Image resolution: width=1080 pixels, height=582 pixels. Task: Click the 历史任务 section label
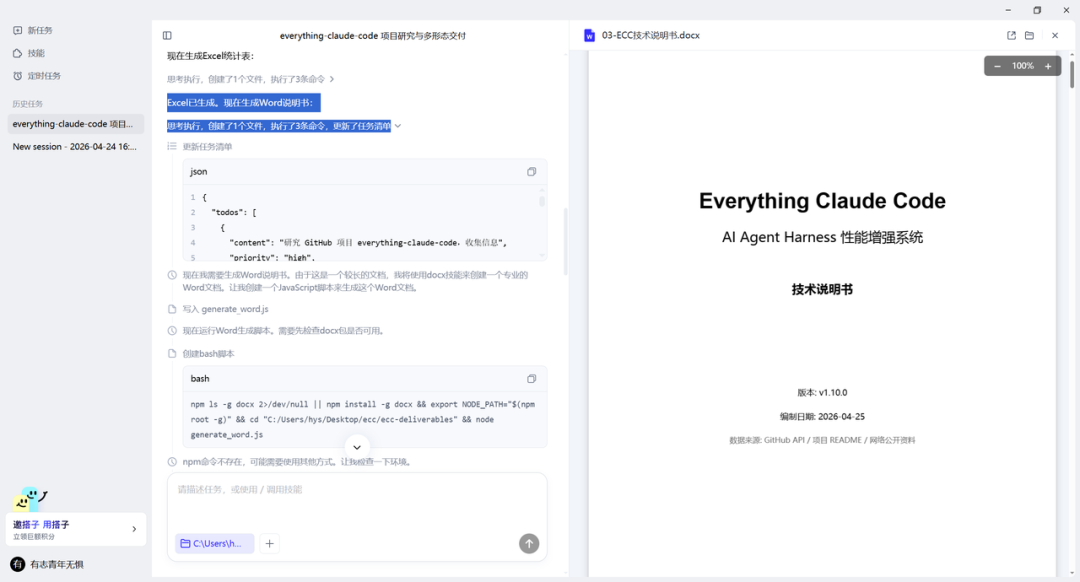click(x=28, y=104)
